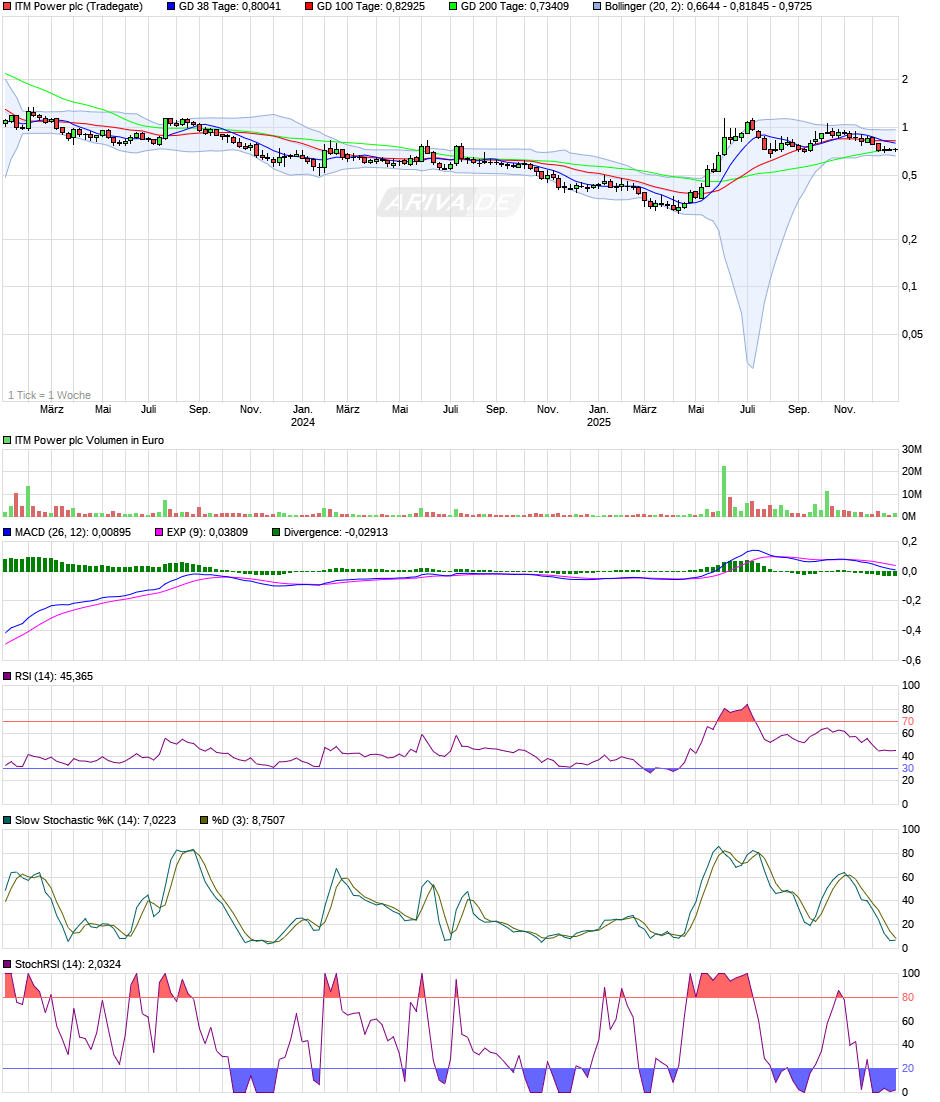This screenshot has height=1102, width=940.
Task: Click the 'ITM Power plc Volumen in Euro' label
Action: 89,440
